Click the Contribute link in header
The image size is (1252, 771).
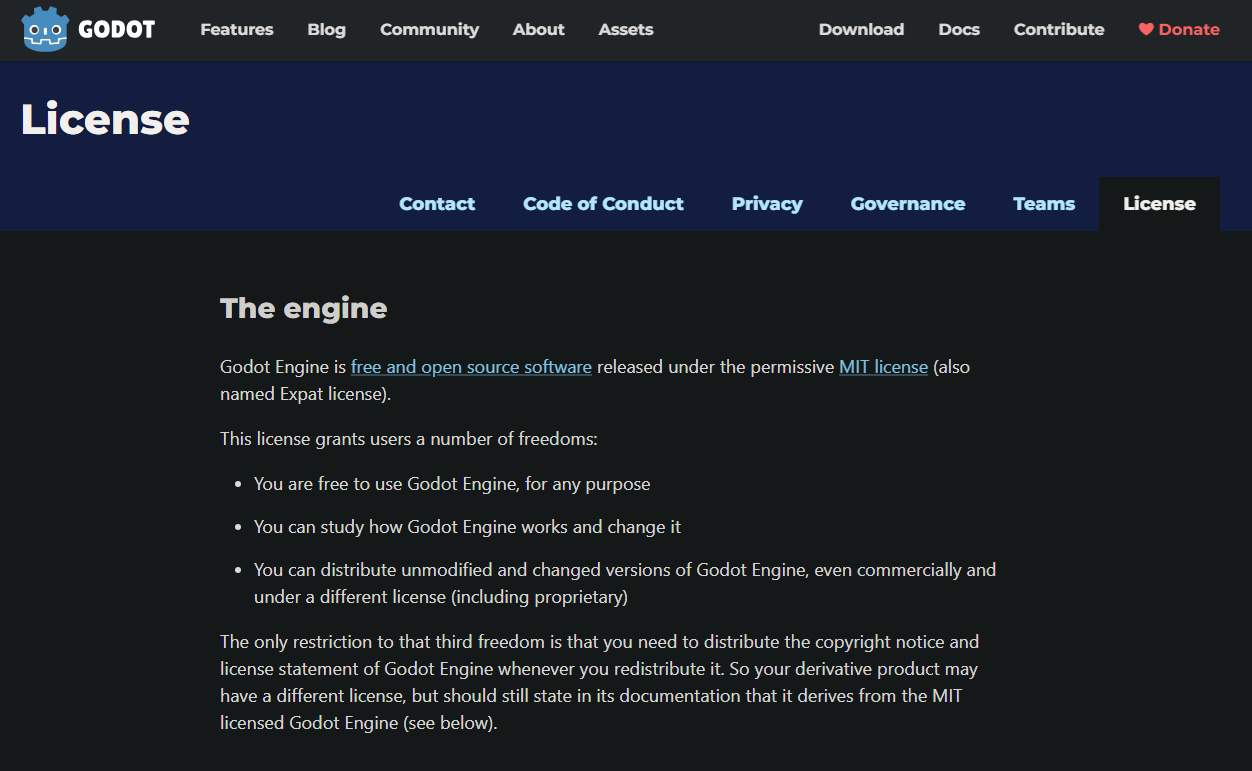pos(1059,30)
